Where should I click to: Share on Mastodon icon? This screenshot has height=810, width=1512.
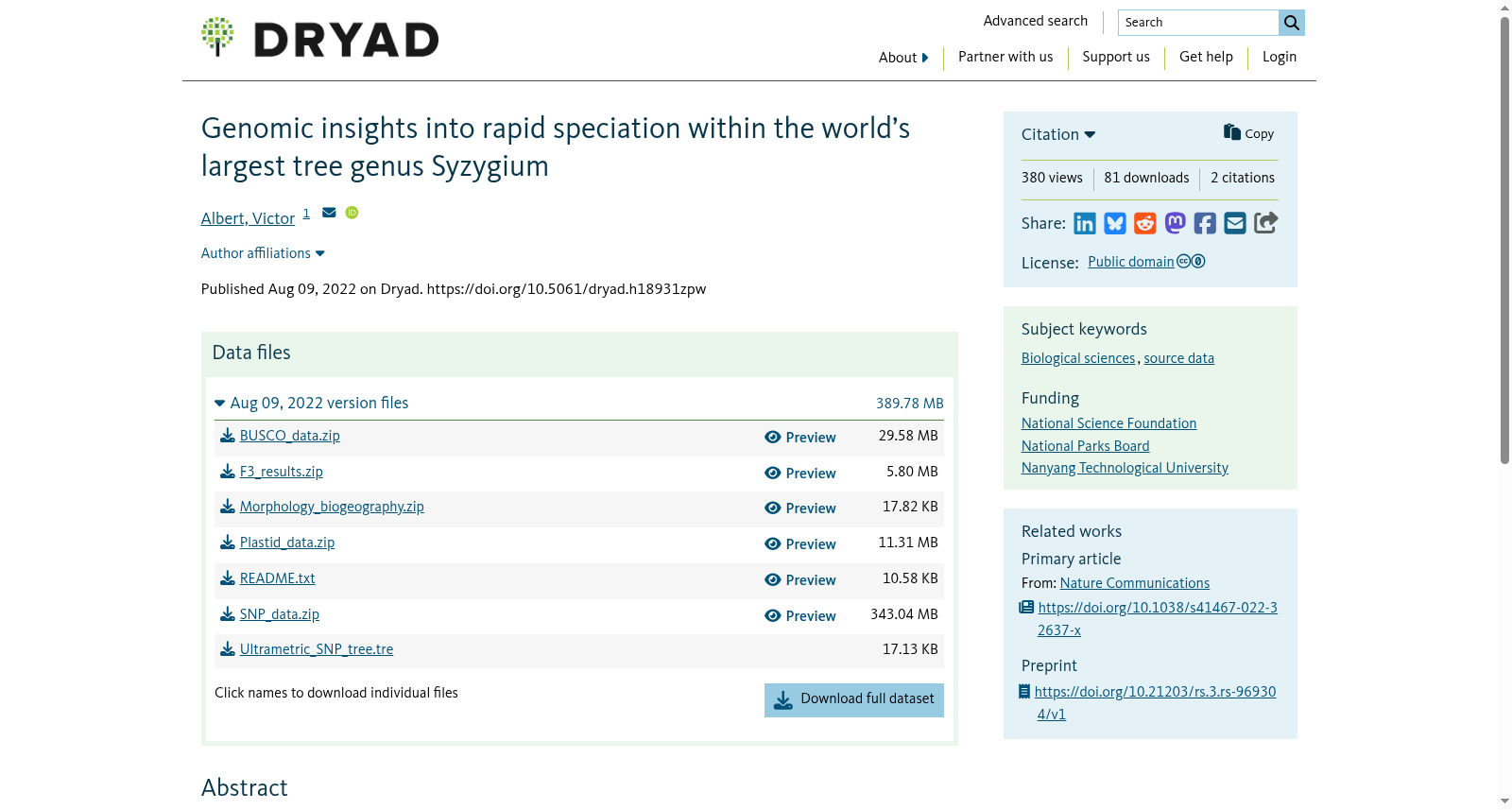1175,223
